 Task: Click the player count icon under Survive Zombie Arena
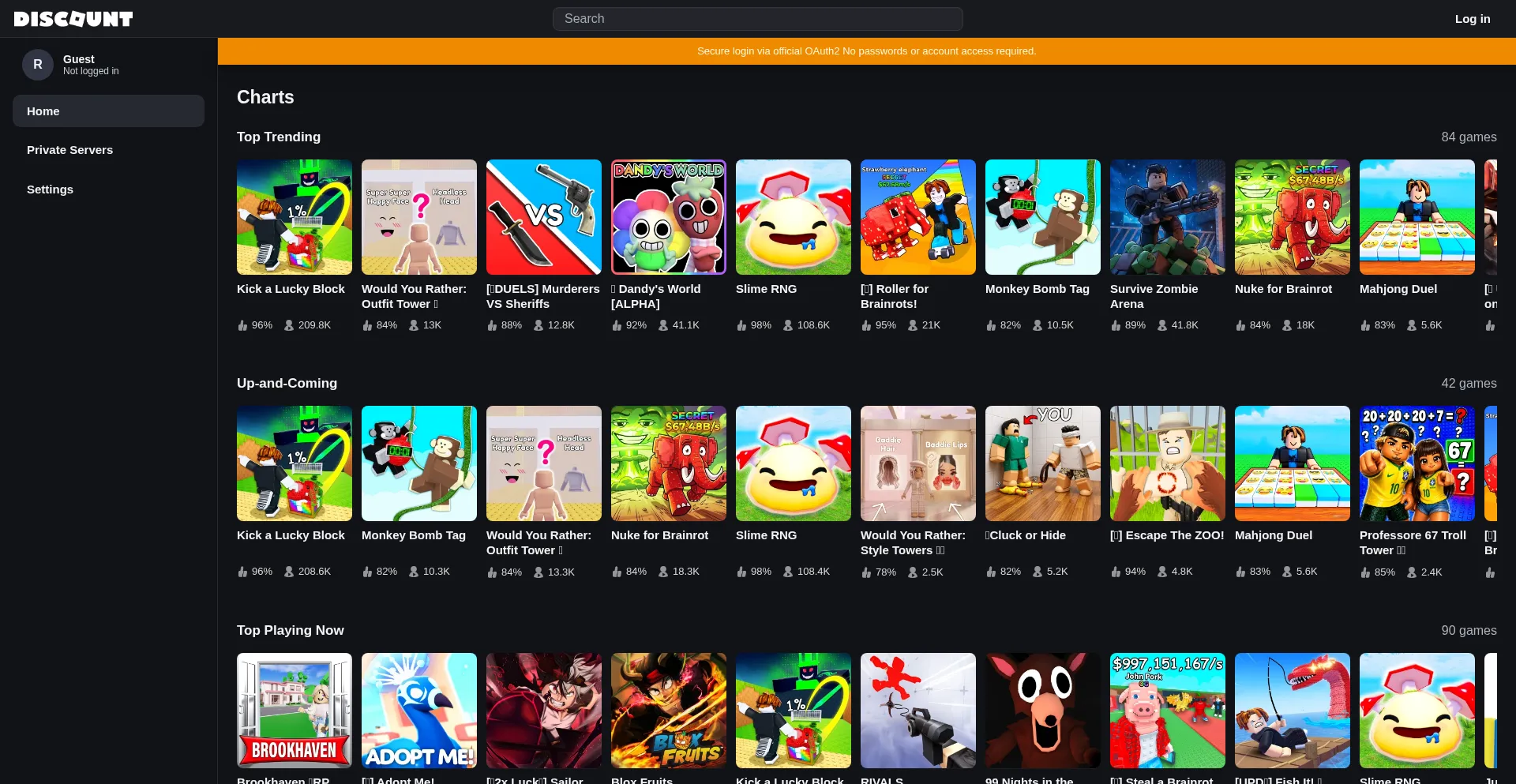(x=1162, y=325)
